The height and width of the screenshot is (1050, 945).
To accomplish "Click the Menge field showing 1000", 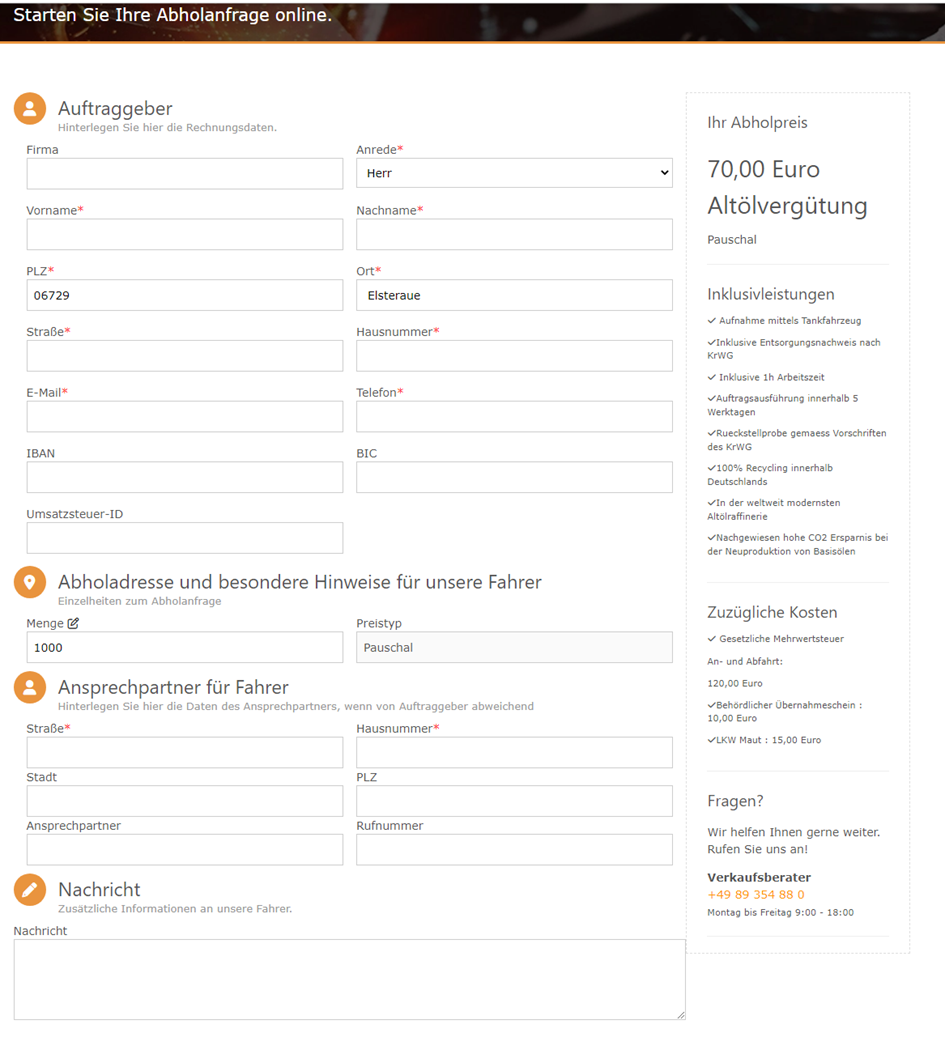I will [185, 648].
